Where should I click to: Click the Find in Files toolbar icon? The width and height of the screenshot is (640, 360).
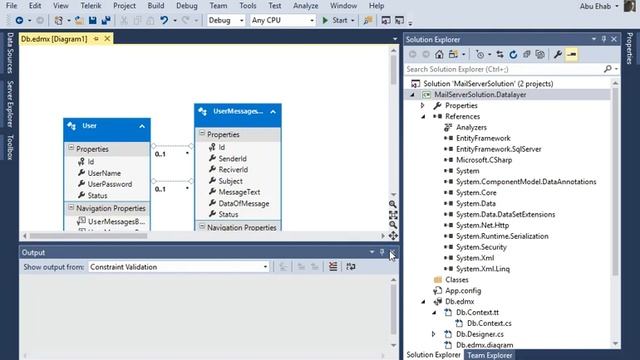368,20
